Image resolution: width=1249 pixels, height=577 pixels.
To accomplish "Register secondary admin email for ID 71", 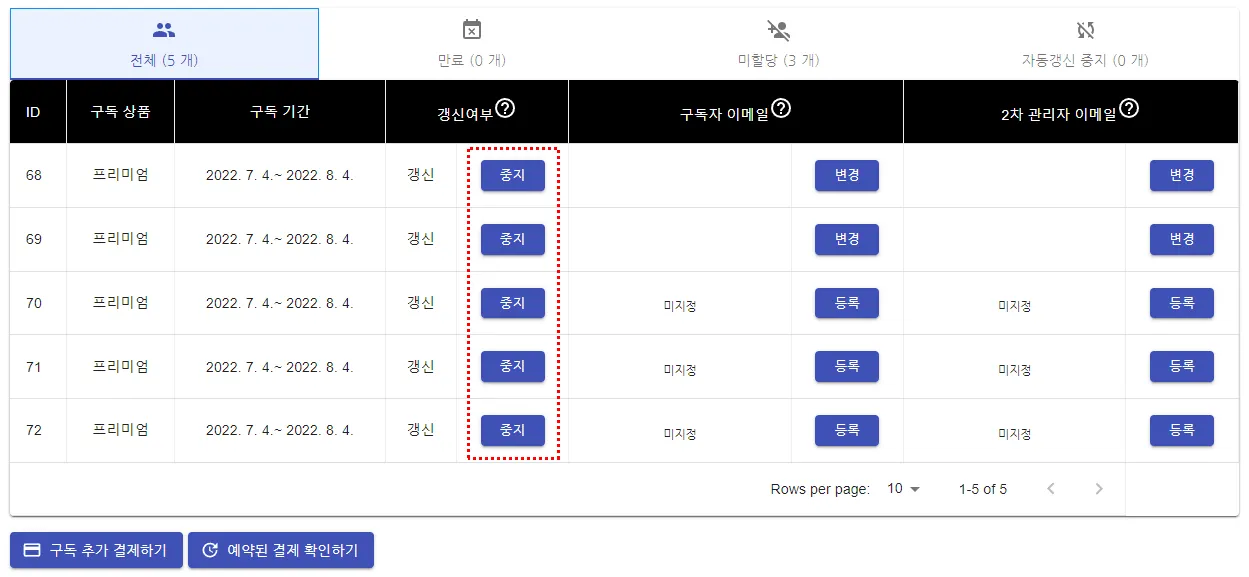I will [x=1181, y=367].
